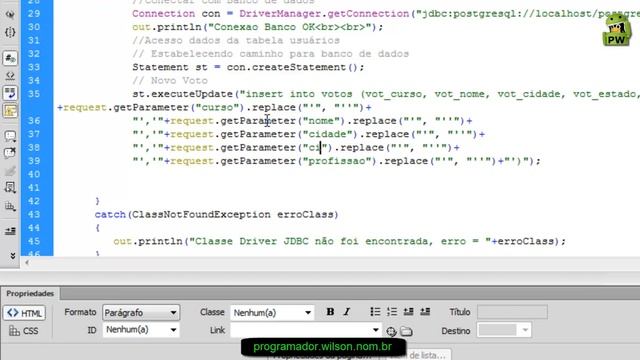
Task: Toggle Line Numbers in the coding toolbar
Action: point(10,58)
